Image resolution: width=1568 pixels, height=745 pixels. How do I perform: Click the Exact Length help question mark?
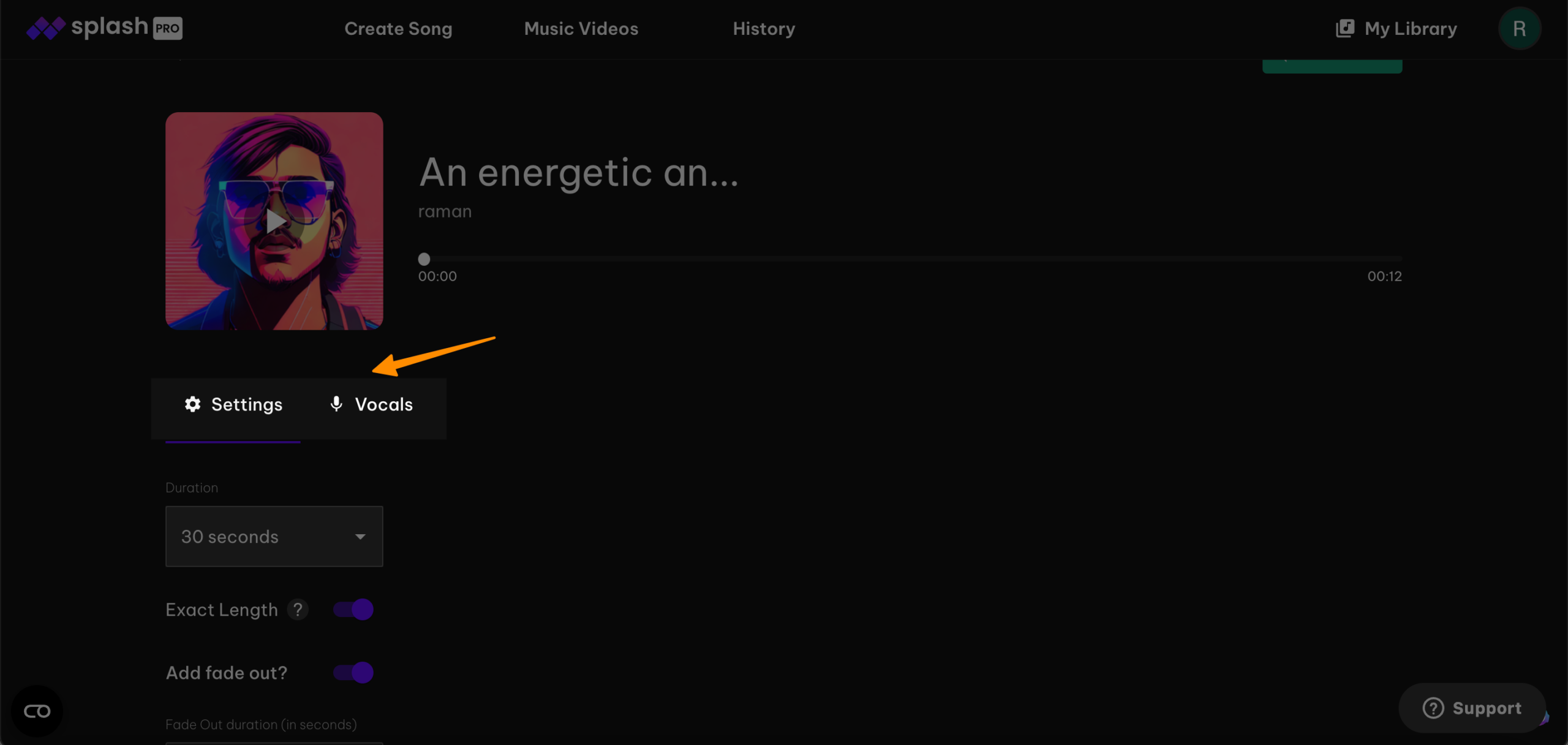298,610
